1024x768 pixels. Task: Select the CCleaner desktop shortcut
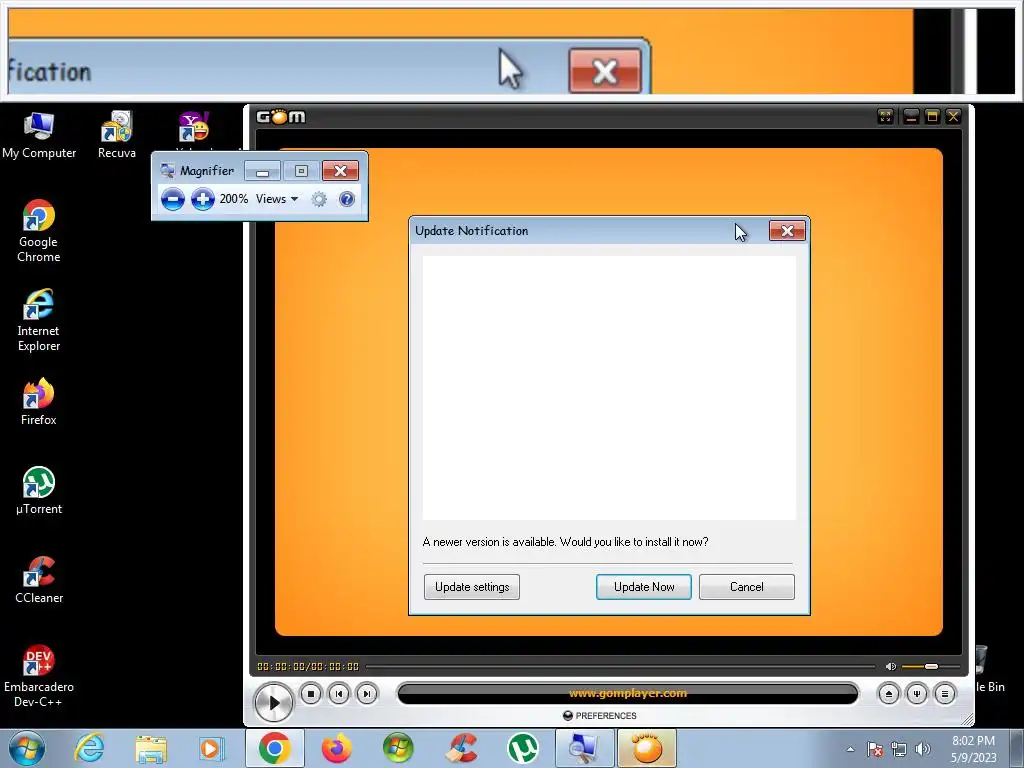tap(39, 580)
